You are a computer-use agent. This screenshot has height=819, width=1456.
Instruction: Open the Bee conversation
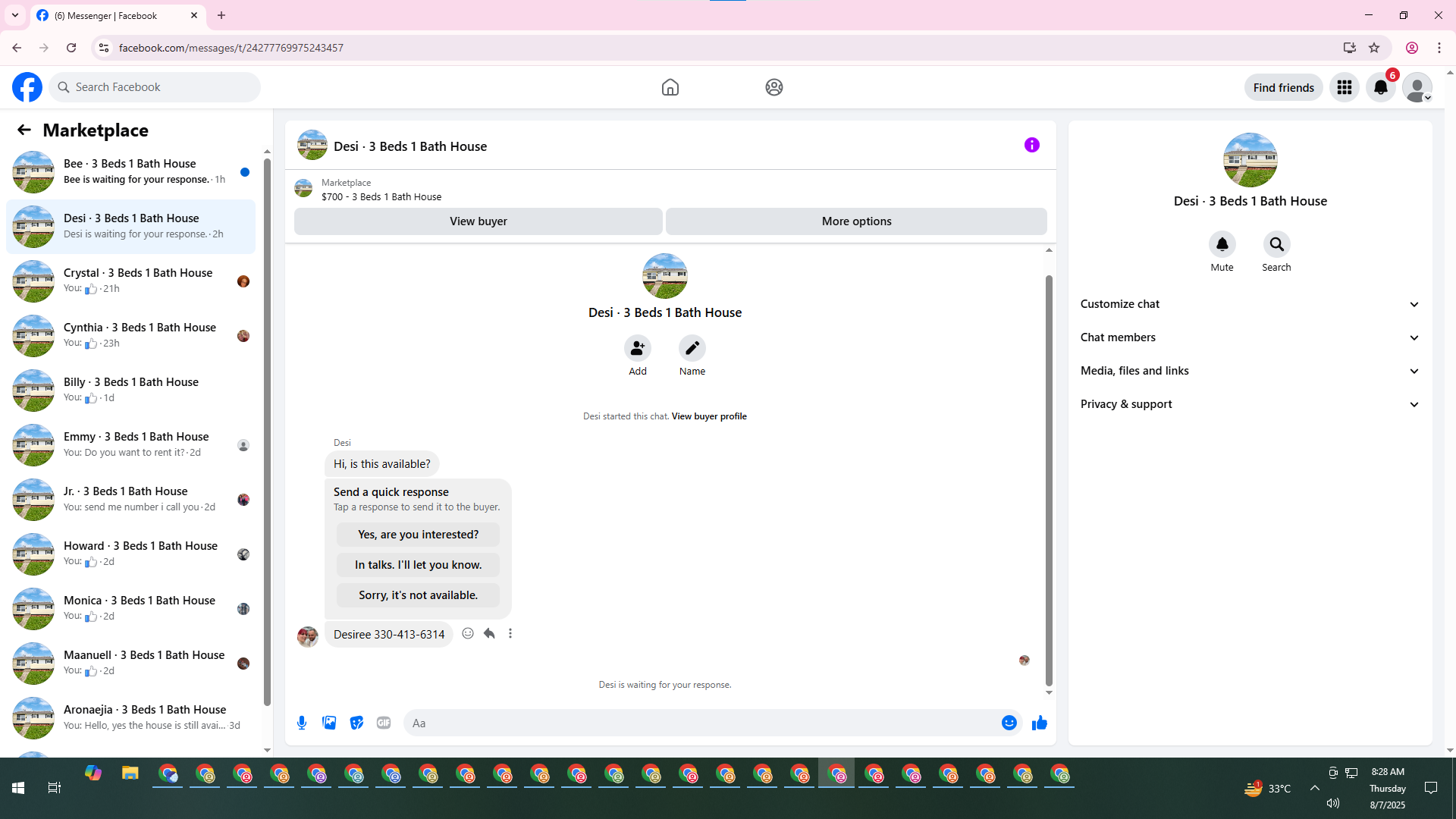130,172
